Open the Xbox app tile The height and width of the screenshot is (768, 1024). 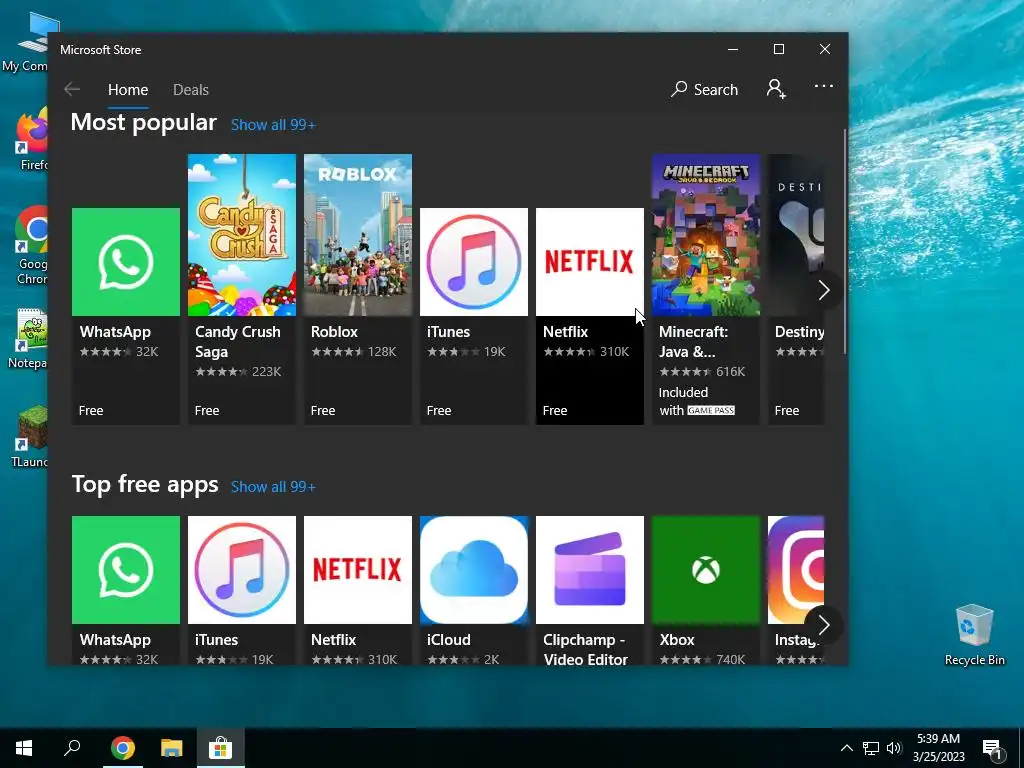pyautogui.click(x=706, y=590)
